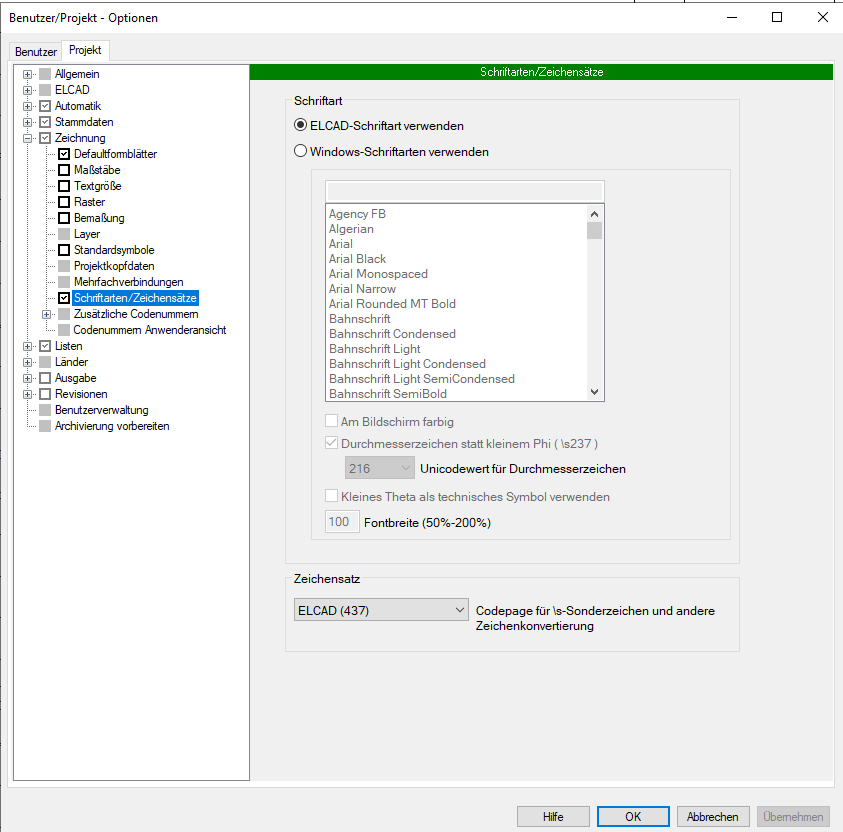This screenshot has width=843, height=832.
Task: Check the Textgröße checkbox
Action: 64,186
